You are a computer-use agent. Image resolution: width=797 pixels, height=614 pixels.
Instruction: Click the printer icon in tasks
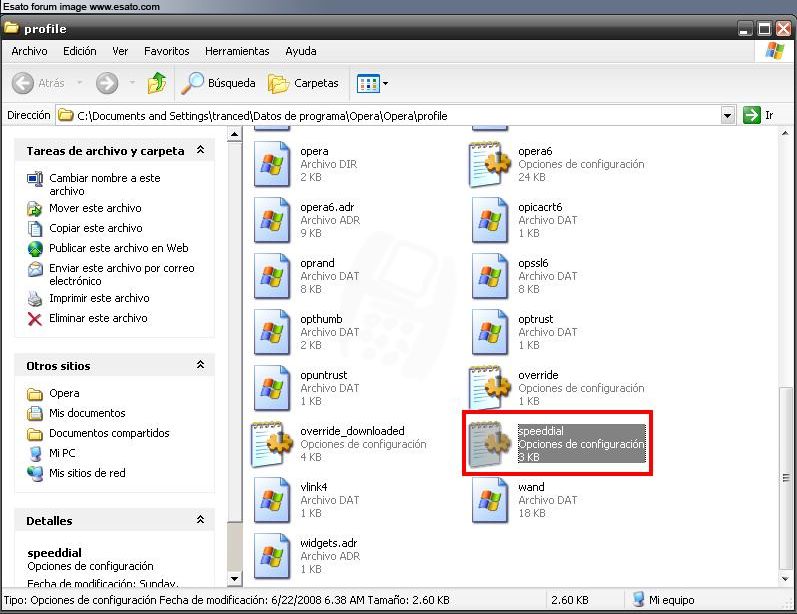(35, 299)
